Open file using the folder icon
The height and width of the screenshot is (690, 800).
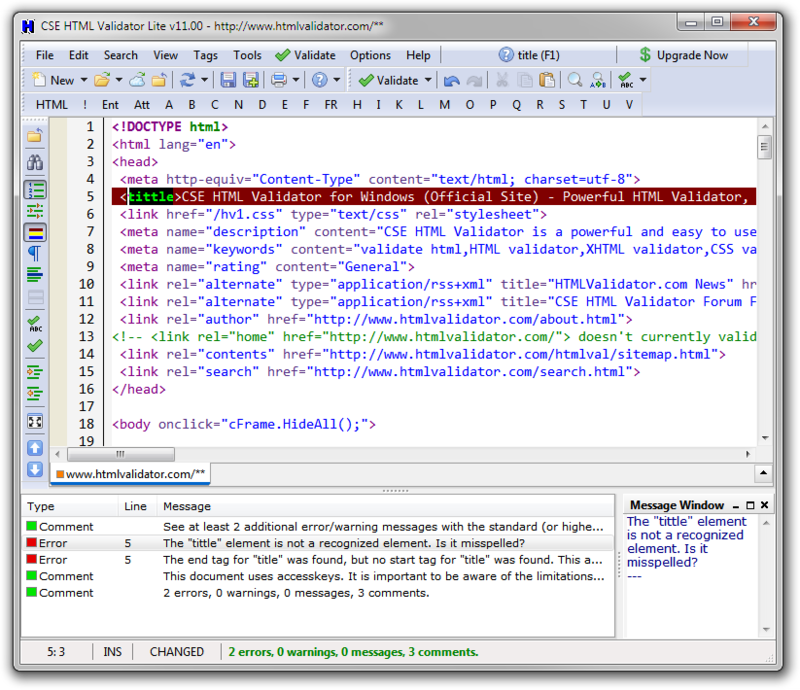pyautogui.click(x=102, y=80)
